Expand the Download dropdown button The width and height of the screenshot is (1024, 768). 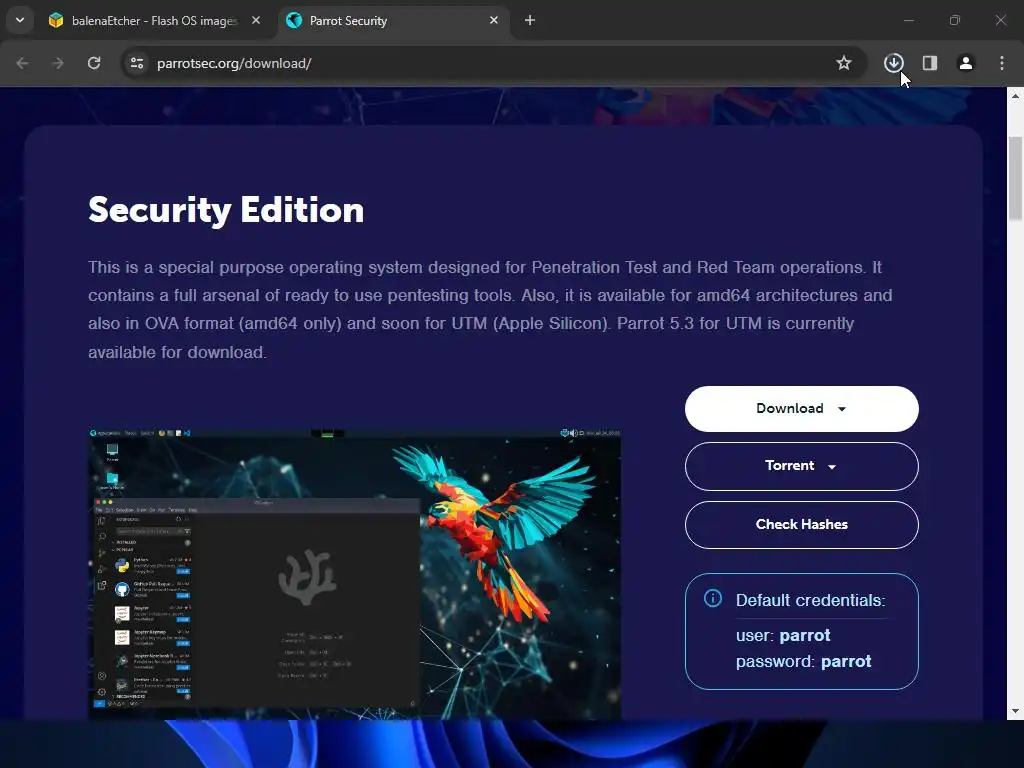pos(801,408)
